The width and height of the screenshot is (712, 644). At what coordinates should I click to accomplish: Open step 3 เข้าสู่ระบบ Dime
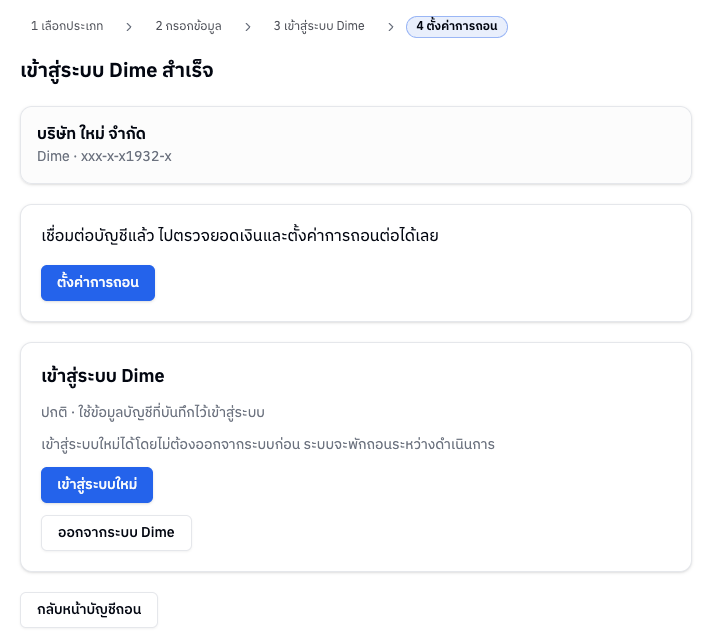pyautogui.click(x=319, y=26)
